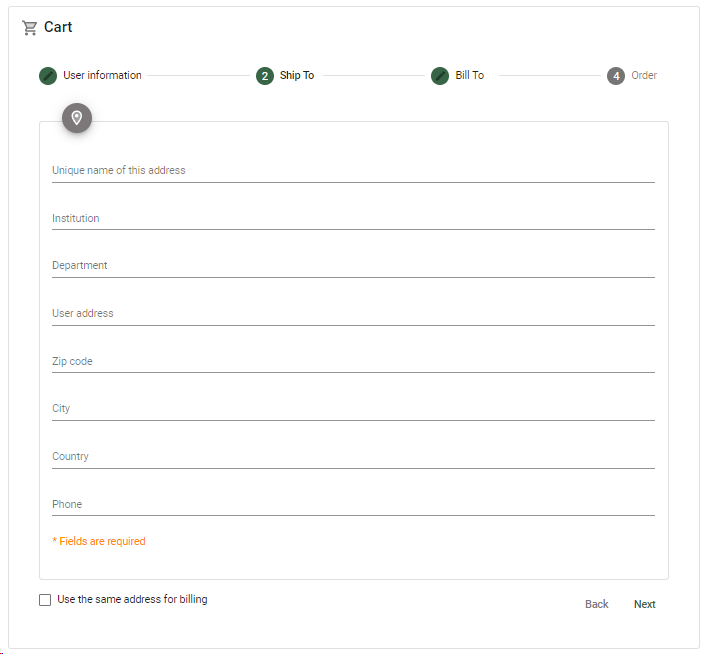Click into the Department field
Image resolution: width=703 pixels, height=654 pixels.
353,266
